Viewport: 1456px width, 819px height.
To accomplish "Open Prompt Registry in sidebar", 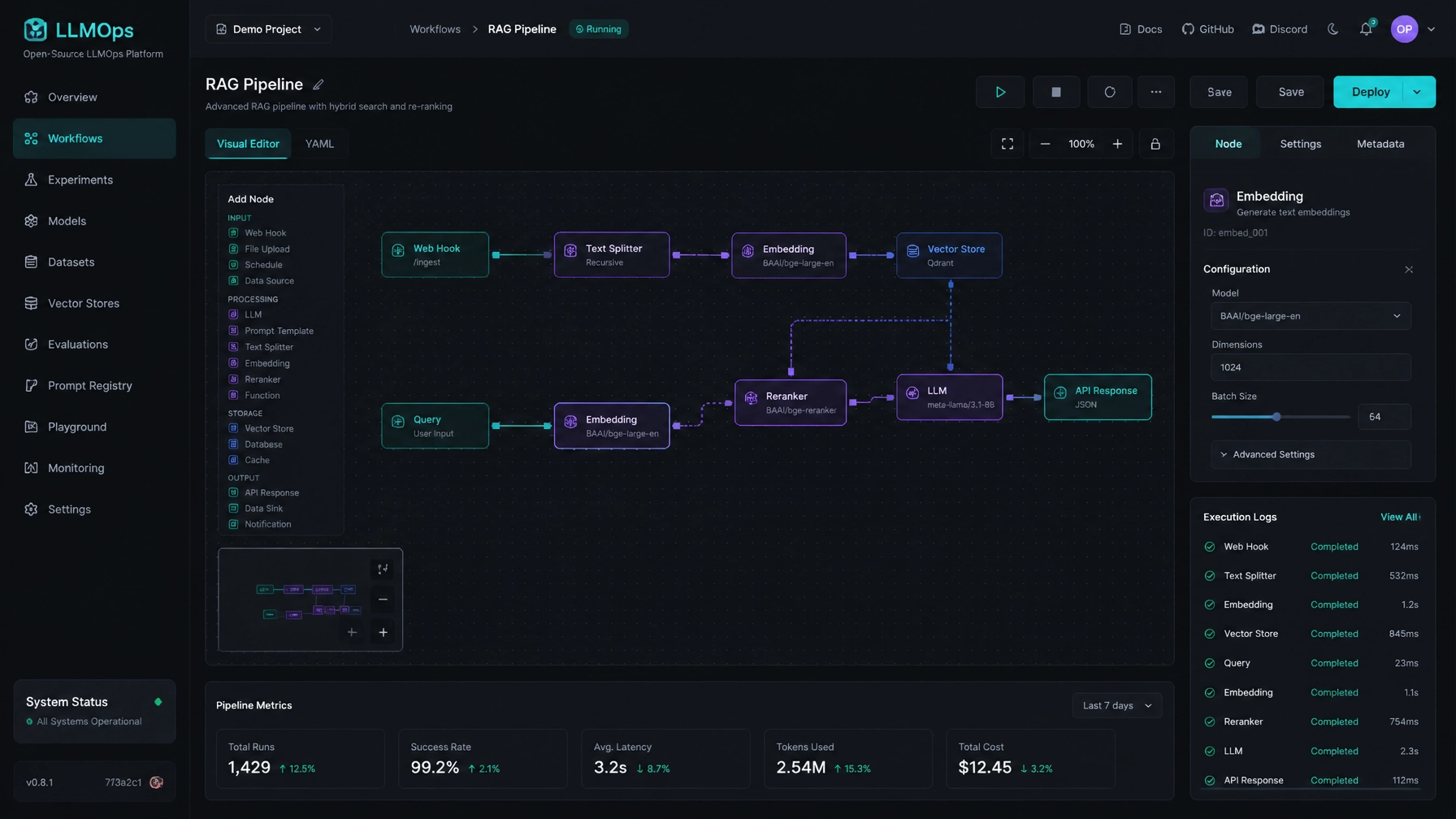I will pyautogui.click(x=94, y=386).
